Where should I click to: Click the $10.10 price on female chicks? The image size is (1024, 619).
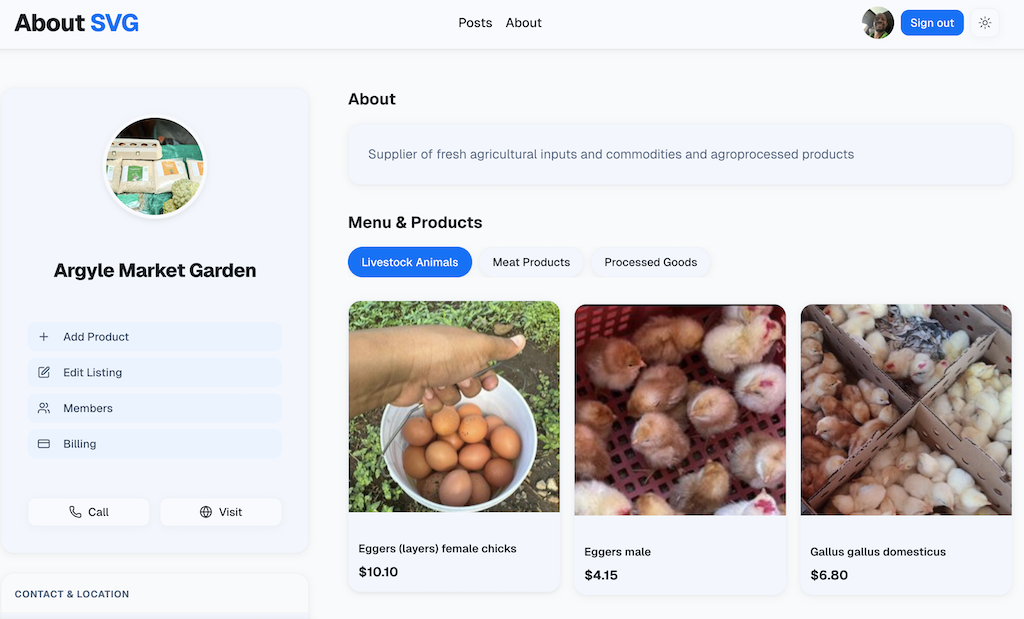click(x=378, y=572)
